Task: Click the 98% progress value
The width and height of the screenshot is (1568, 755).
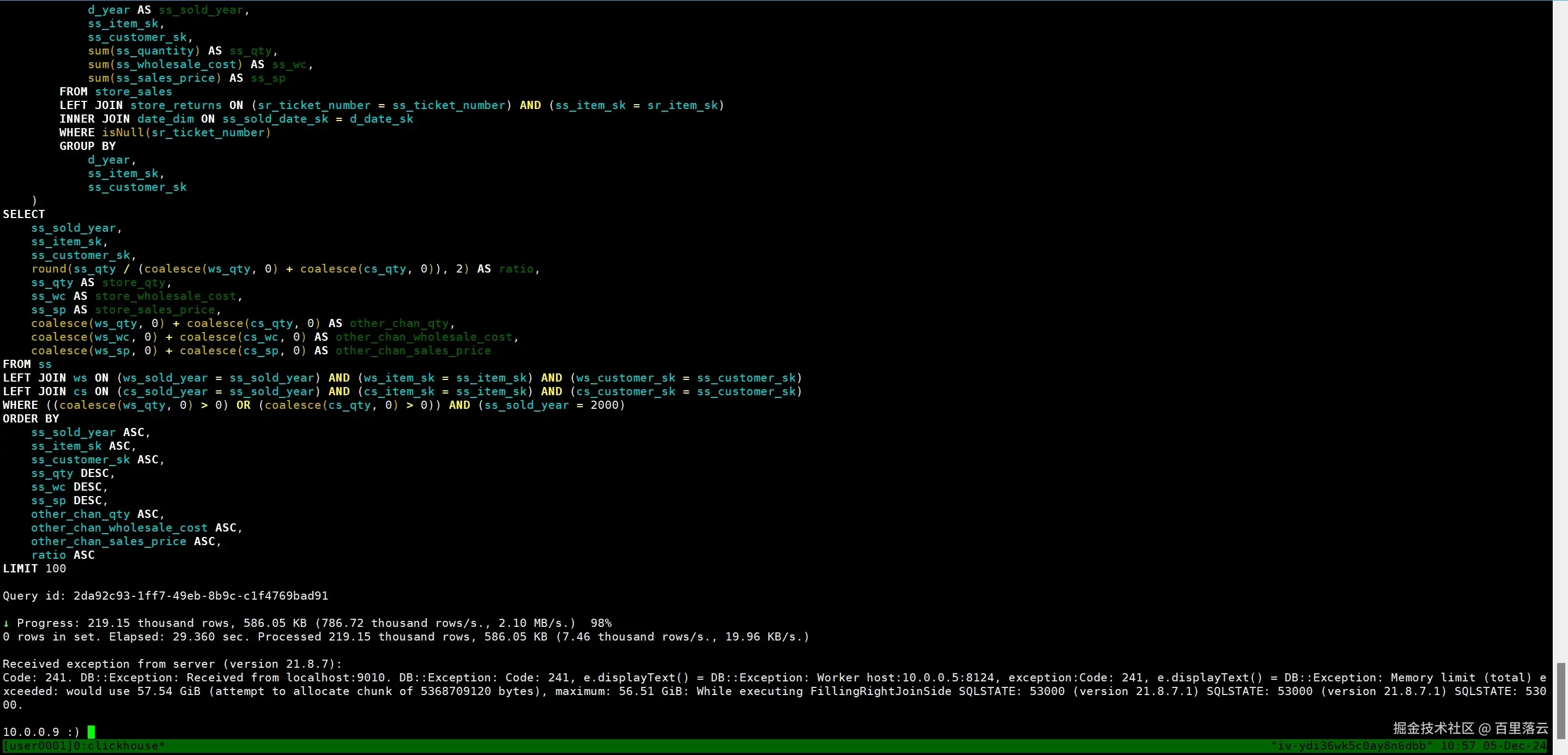Action: (x=601, y=623)
